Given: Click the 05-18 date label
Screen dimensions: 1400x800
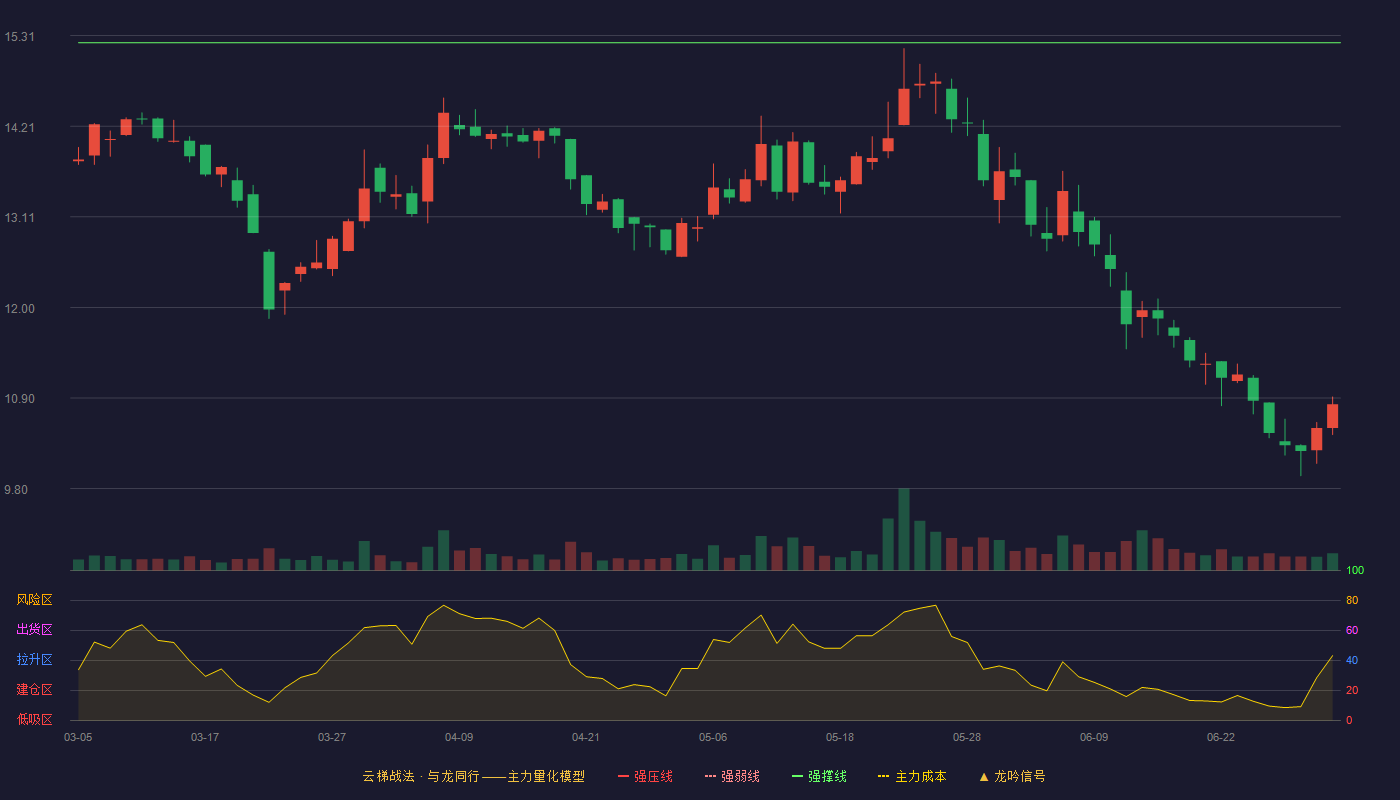Looking at the screenshot, I should coord(840,737).
